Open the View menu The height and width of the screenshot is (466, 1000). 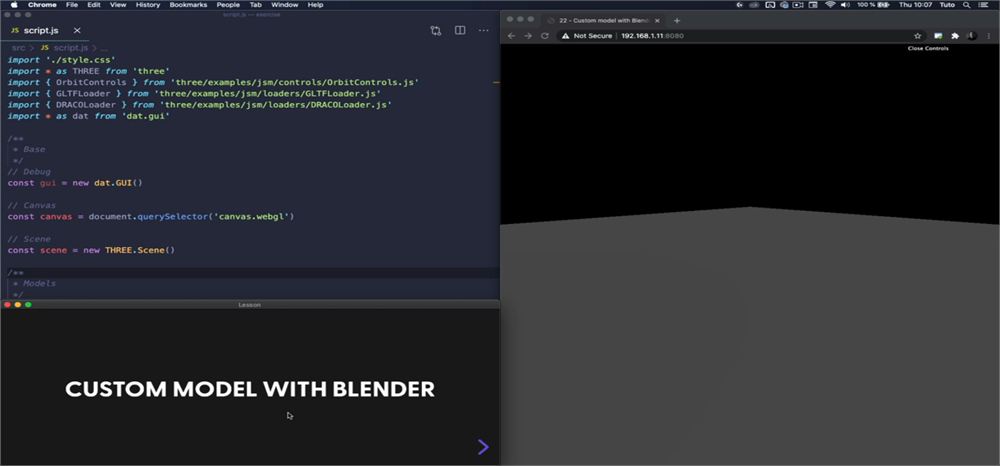point(118,4)
